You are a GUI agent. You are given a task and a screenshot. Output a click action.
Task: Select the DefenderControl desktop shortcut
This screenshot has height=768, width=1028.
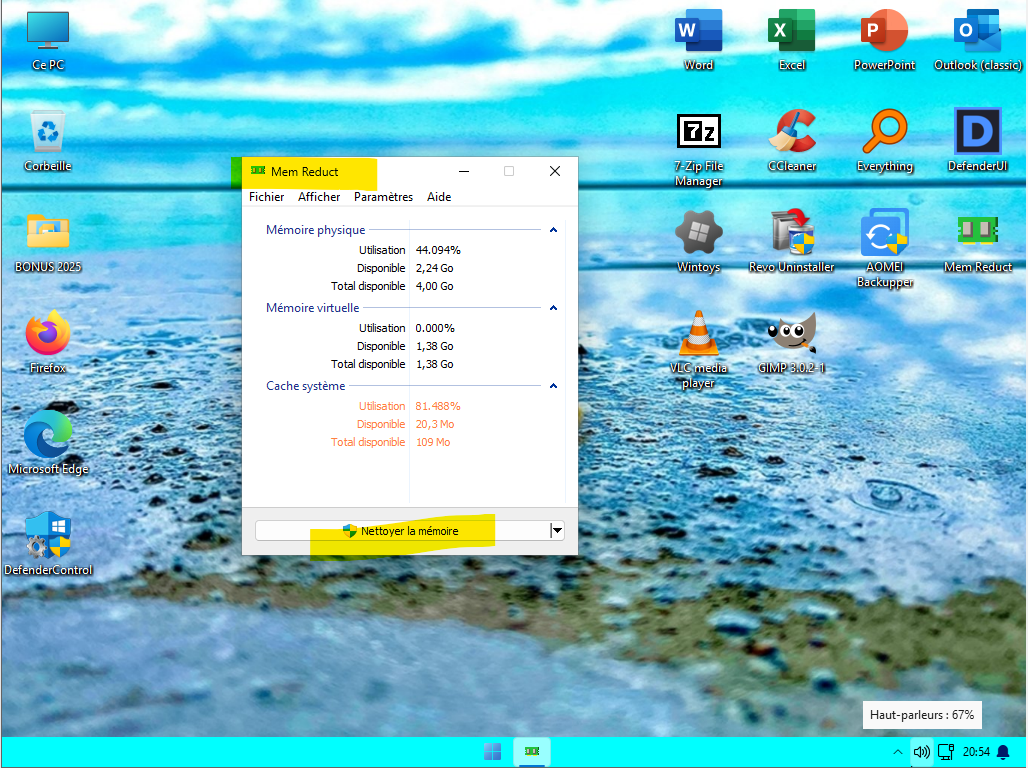48,544
